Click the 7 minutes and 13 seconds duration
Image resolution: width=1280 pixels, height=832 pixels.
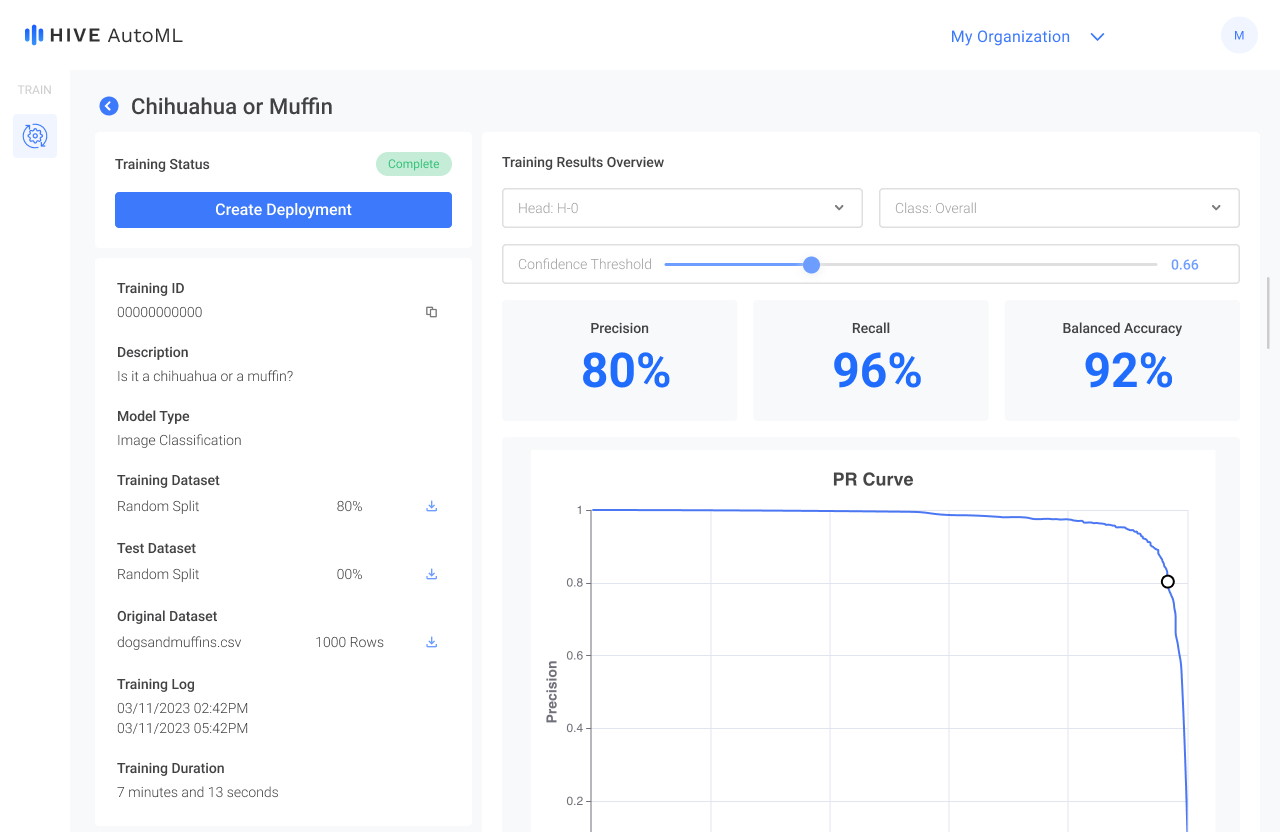198,792
